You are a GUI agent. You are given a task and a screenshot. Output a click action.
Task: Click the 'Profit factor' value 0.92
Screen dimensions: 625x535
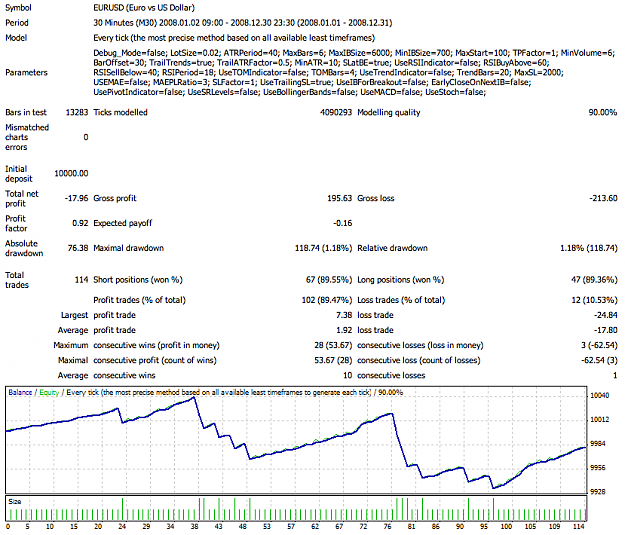80,223
